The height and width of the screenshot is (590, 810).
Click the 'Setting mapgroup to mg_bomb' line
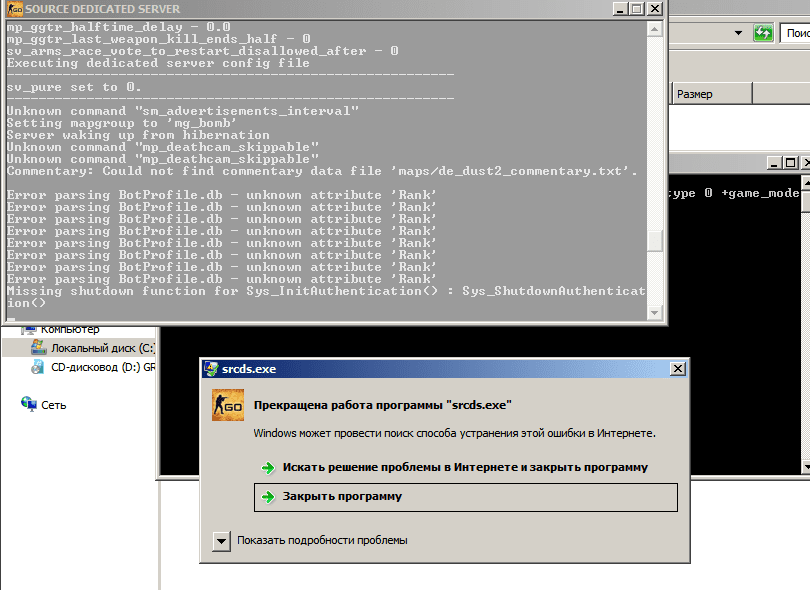click(x=122, y=123)
